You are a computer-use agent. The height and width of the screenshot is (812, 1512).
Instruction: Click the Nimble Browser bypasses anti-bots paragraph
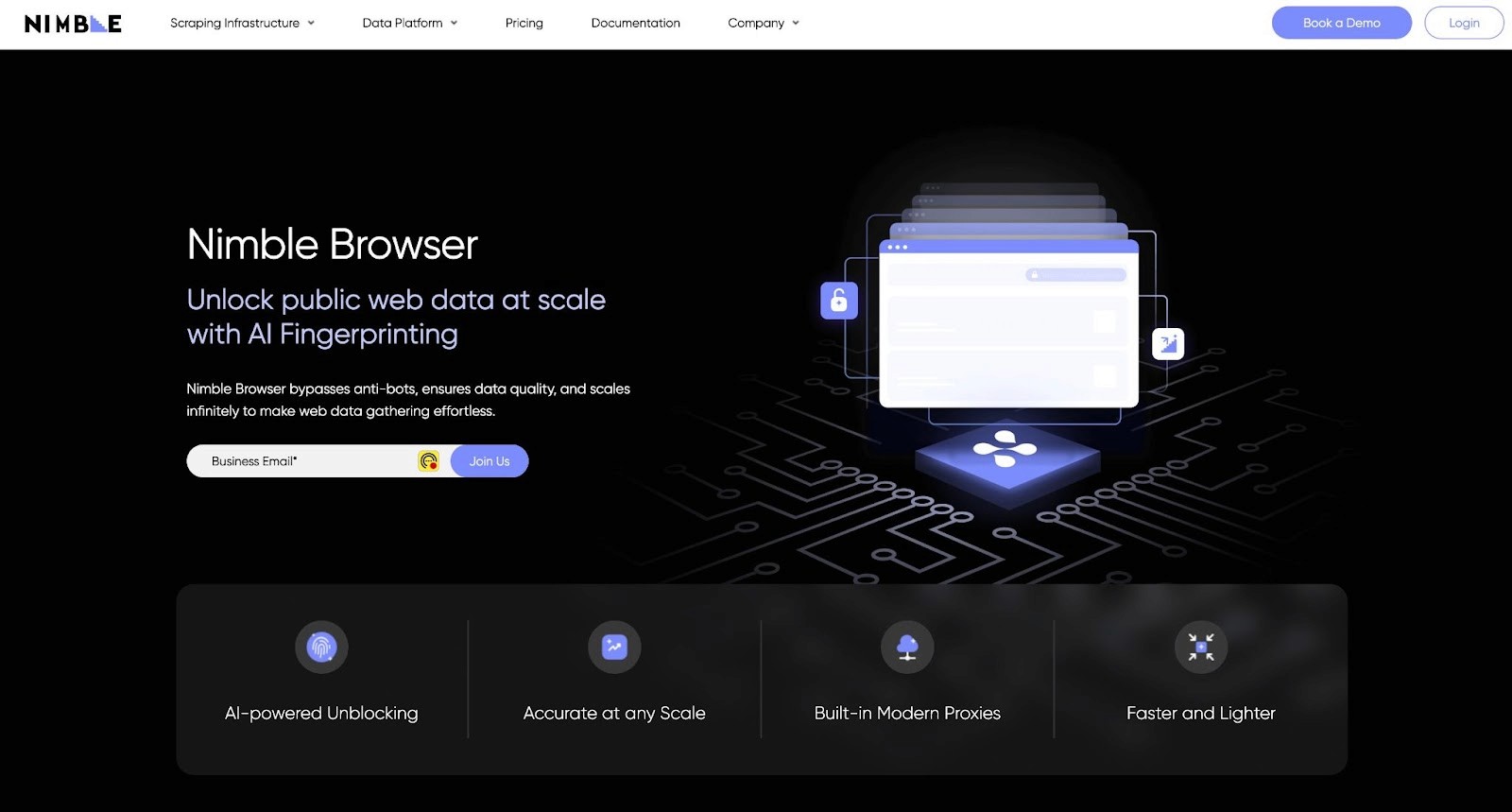[x=408, y=400]
